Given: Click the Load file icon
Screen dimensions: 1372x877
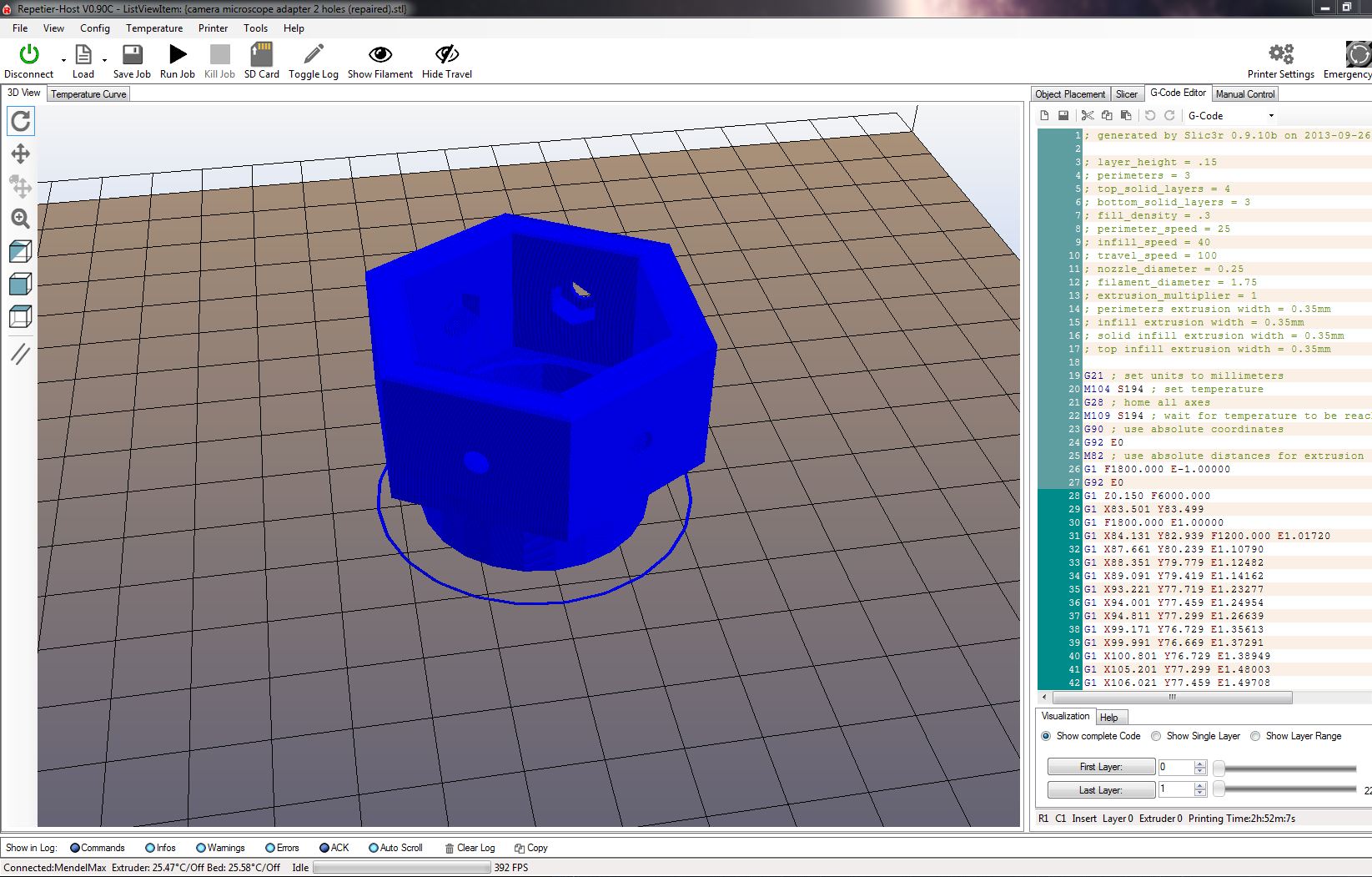Looking at the screenshot, I should [x=83, y=55].
